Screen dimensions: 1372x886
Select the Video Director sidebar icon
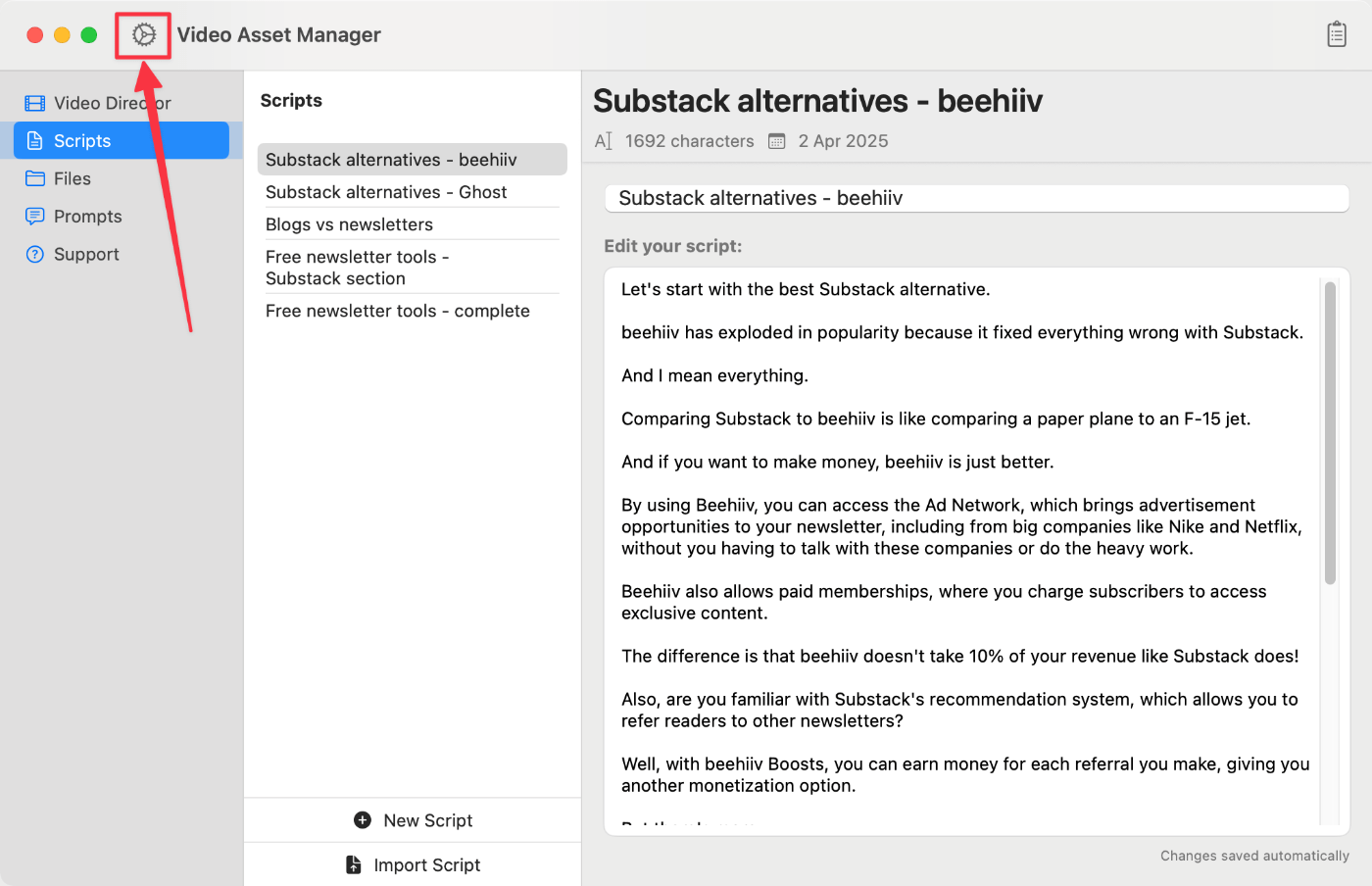pos(35,102)
